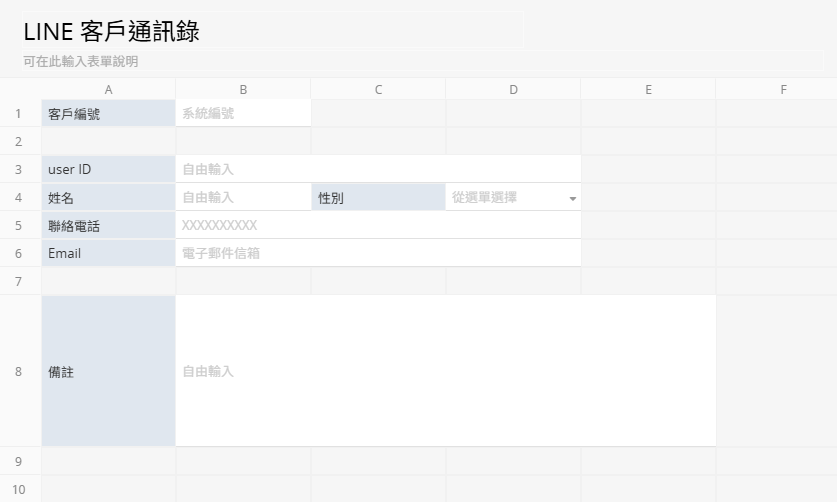
Task: Select column C header
Action: click(x=378, y=89)
